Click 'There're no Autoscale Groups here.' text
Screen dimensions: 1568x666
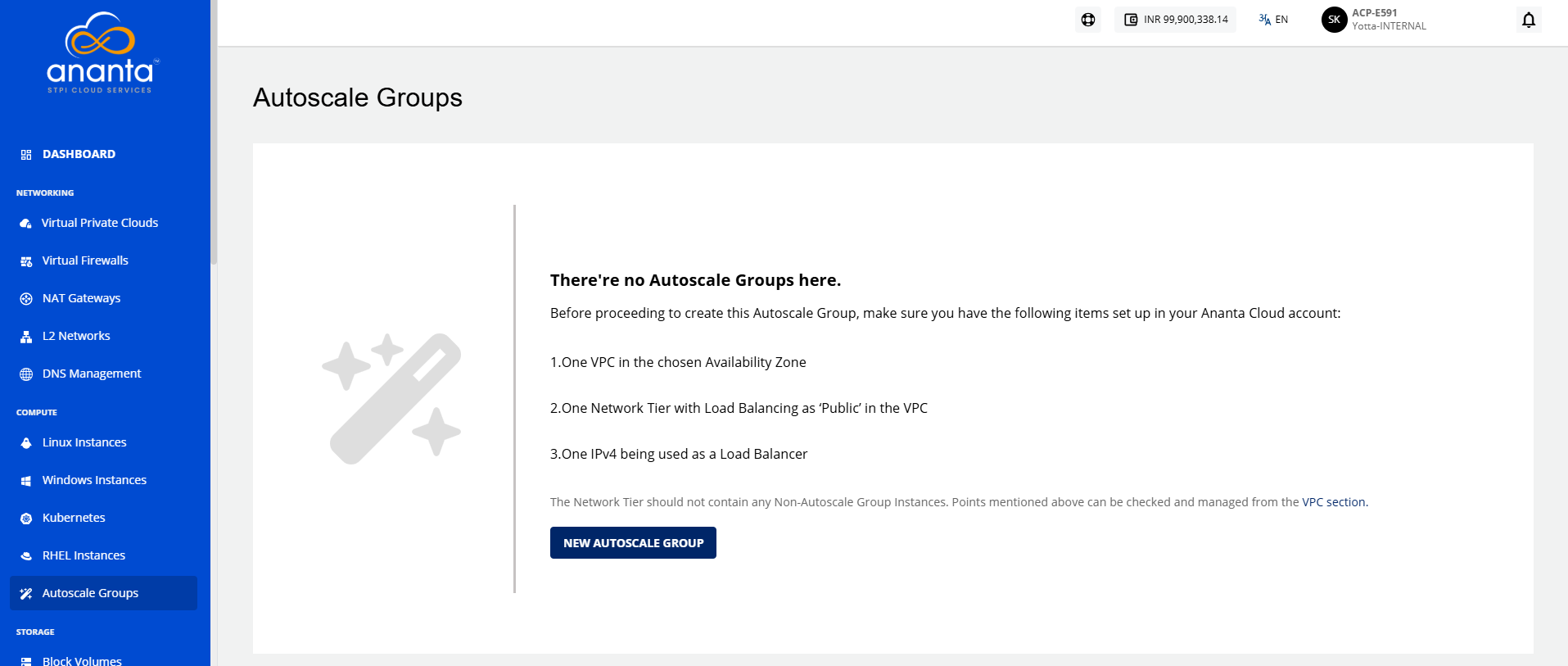pyautogui.click(x=695, y=280)
